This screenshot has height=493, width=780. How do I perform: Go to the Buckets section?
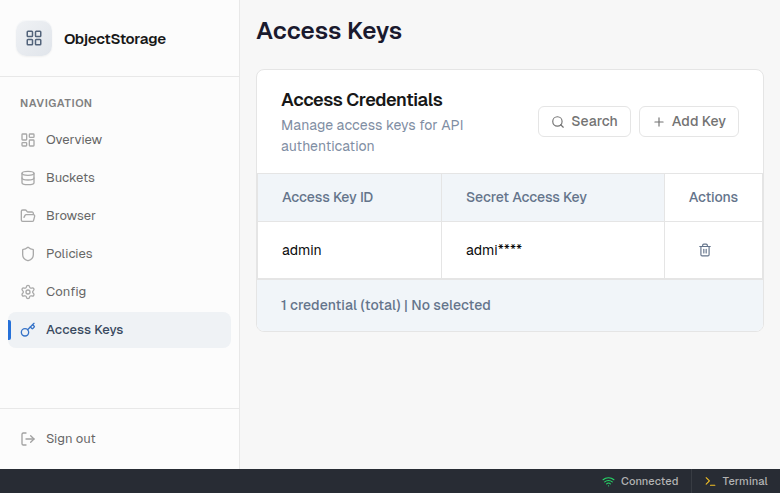(70, 178)
